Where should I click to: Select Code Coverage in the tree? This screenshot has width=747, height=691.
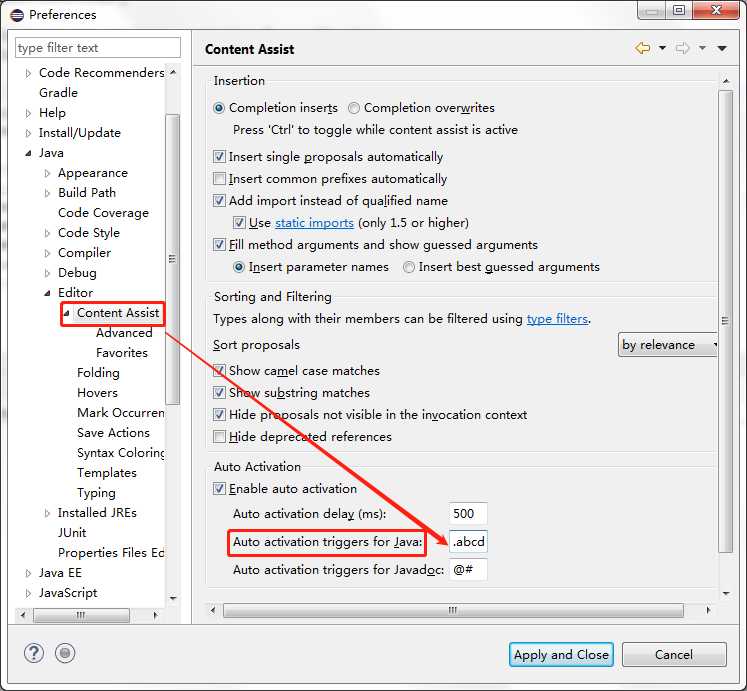coord(103,213)
